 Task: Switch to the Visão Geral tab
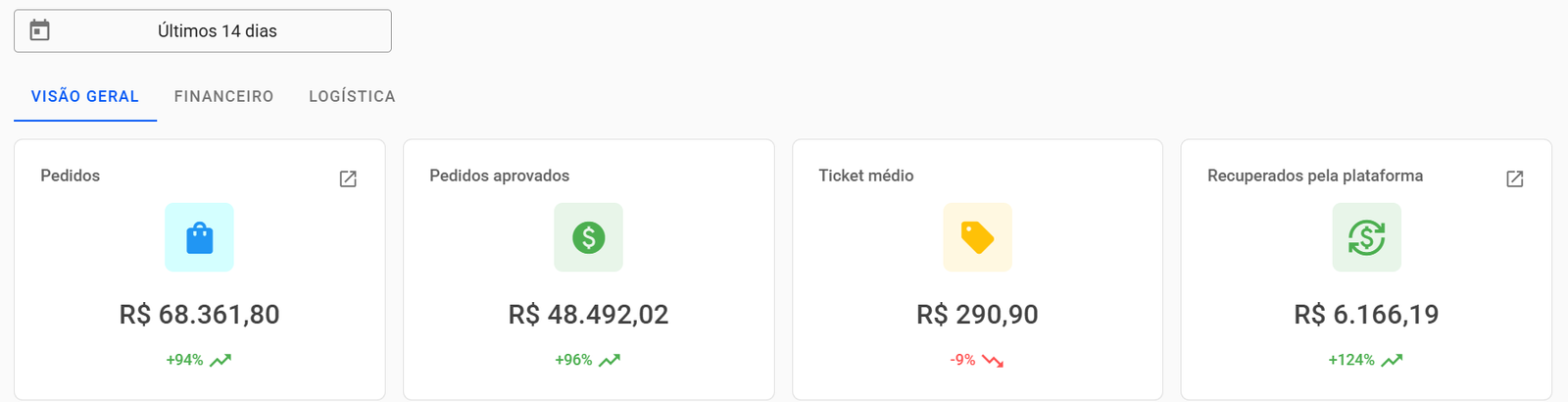85,96
